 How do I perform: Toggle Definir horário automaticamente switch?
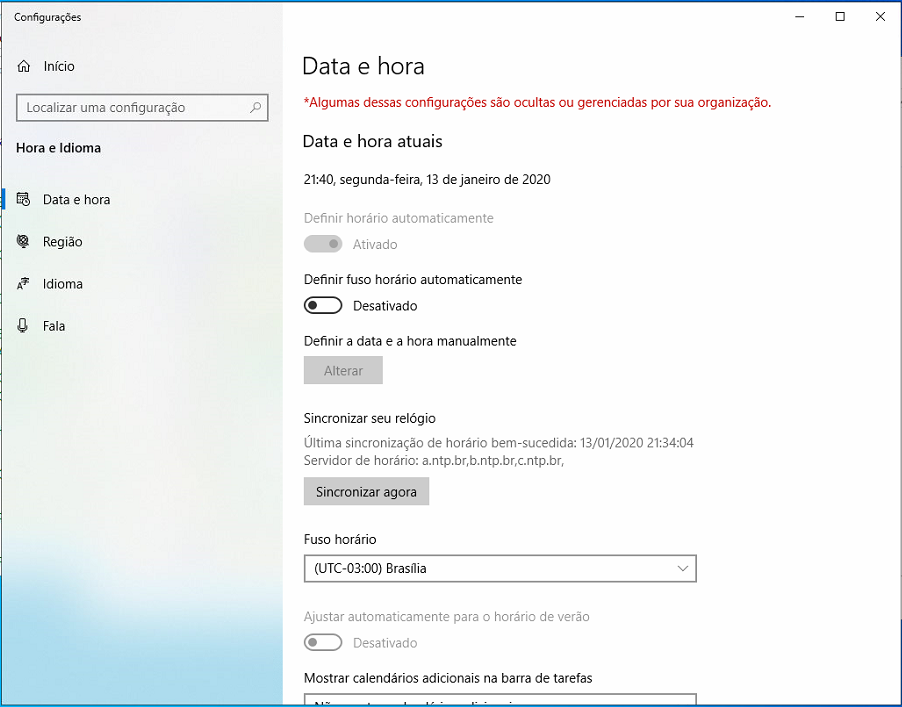323,244
